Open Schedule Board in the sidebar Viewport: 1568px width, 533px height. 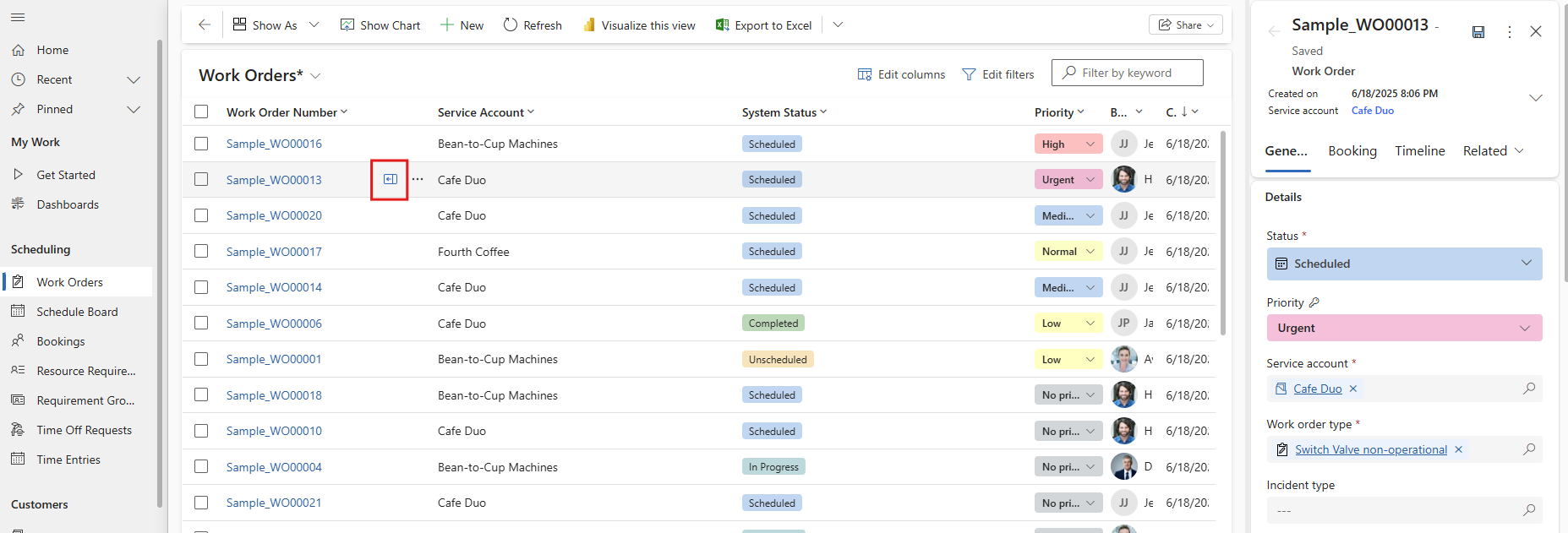click(x=77, y=312)
